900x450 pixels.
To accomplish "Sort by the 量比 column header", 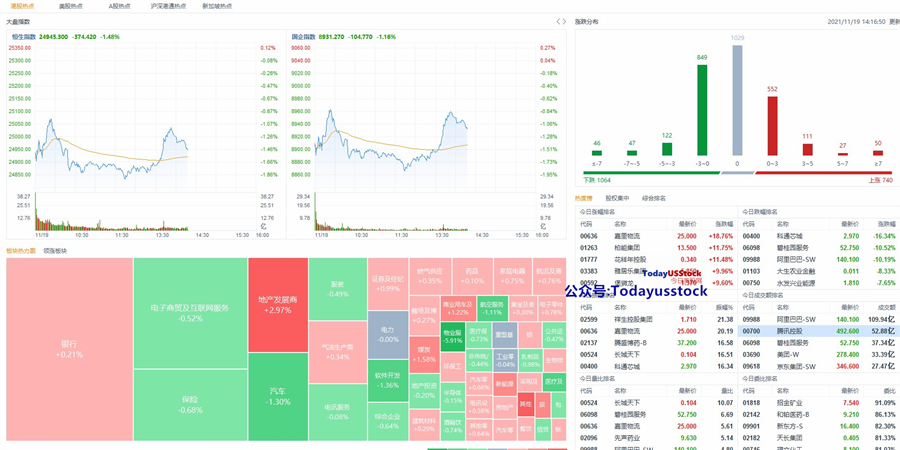I will [728, 390].
